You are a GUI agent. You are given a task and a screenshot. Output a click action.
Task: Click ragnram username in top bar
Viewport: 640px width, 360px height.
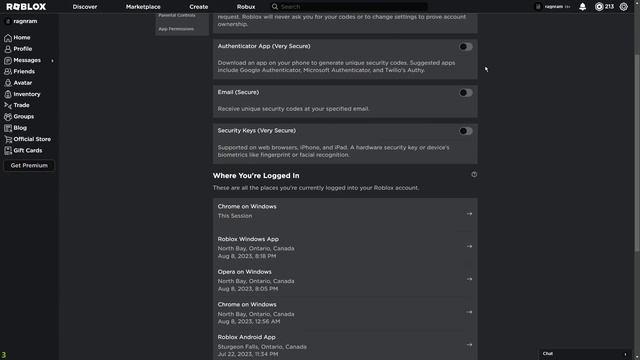(554, 7)
